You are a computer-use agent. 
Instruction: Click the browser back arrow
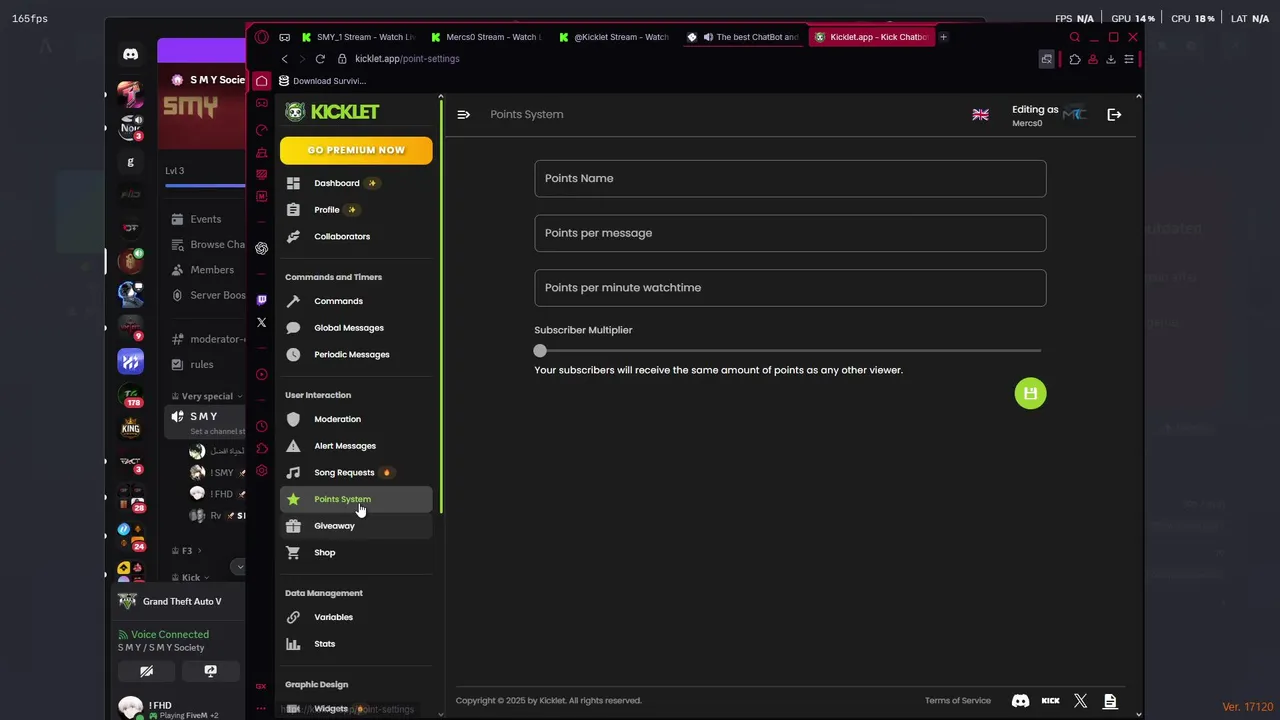(x=285, y=59)
